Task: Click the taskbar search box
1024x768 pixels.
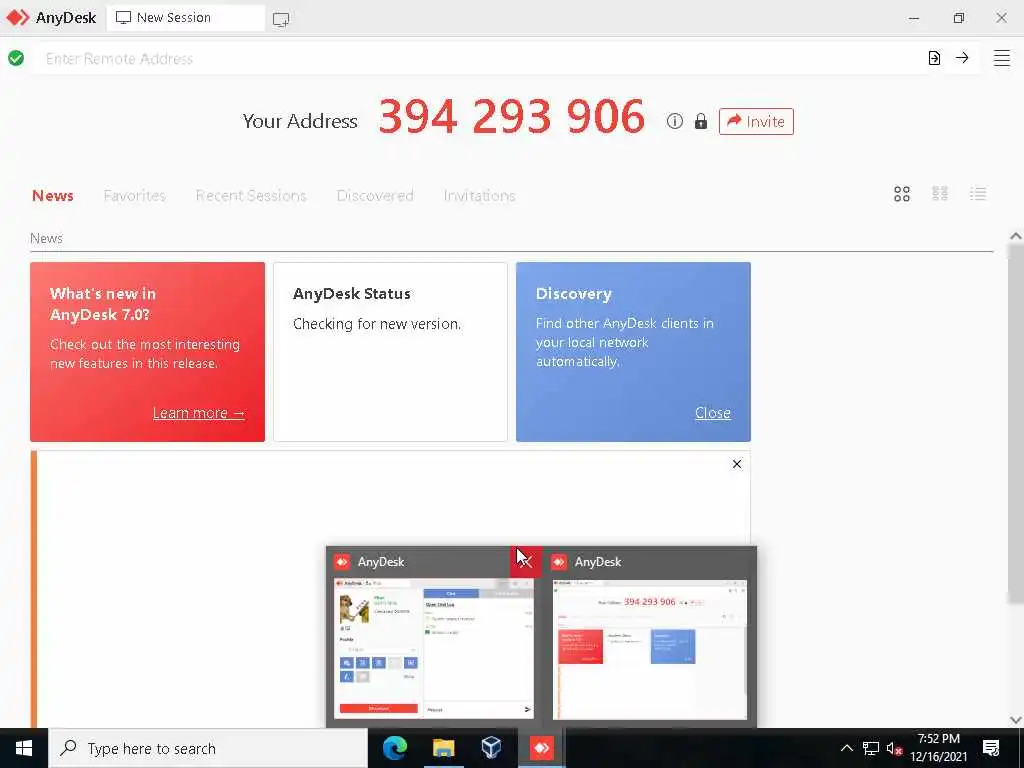Action: 208,748
